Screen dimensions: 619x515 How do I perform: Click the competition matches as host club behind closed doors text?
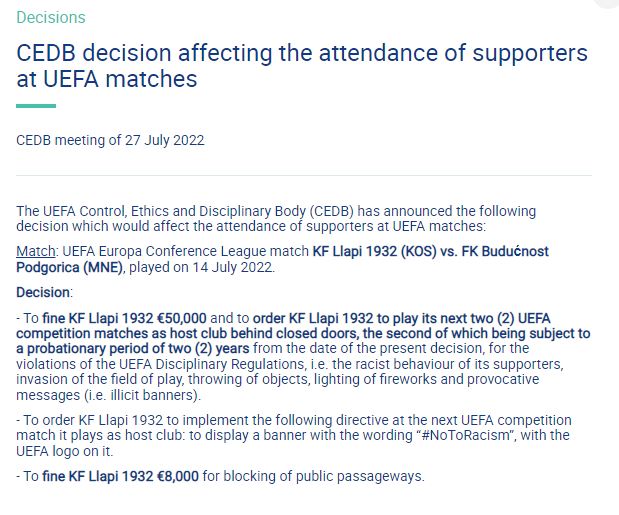coord(186,333)
